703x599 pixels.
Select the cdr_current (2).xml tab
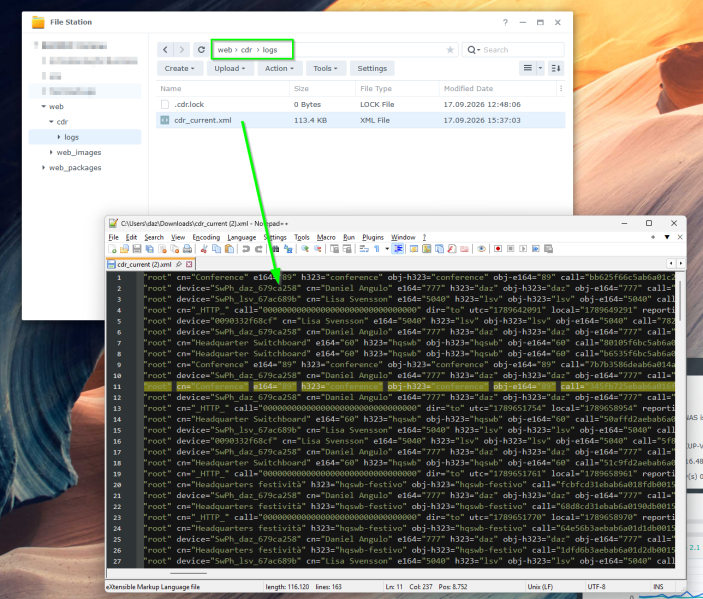144,265
